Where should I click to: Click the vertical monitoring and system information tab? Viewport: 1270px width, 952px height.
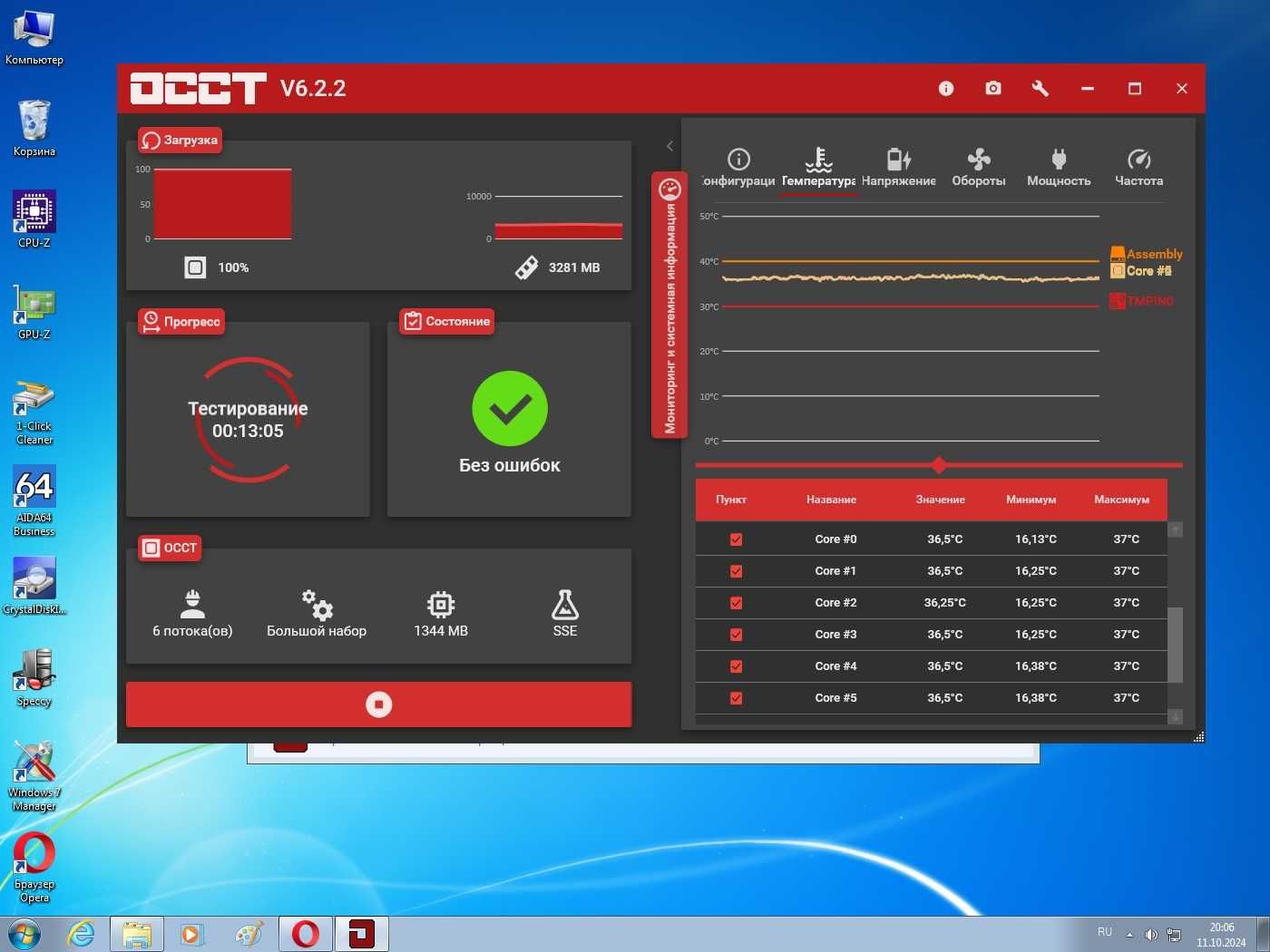pyautogui.click(x=669, y=305)
